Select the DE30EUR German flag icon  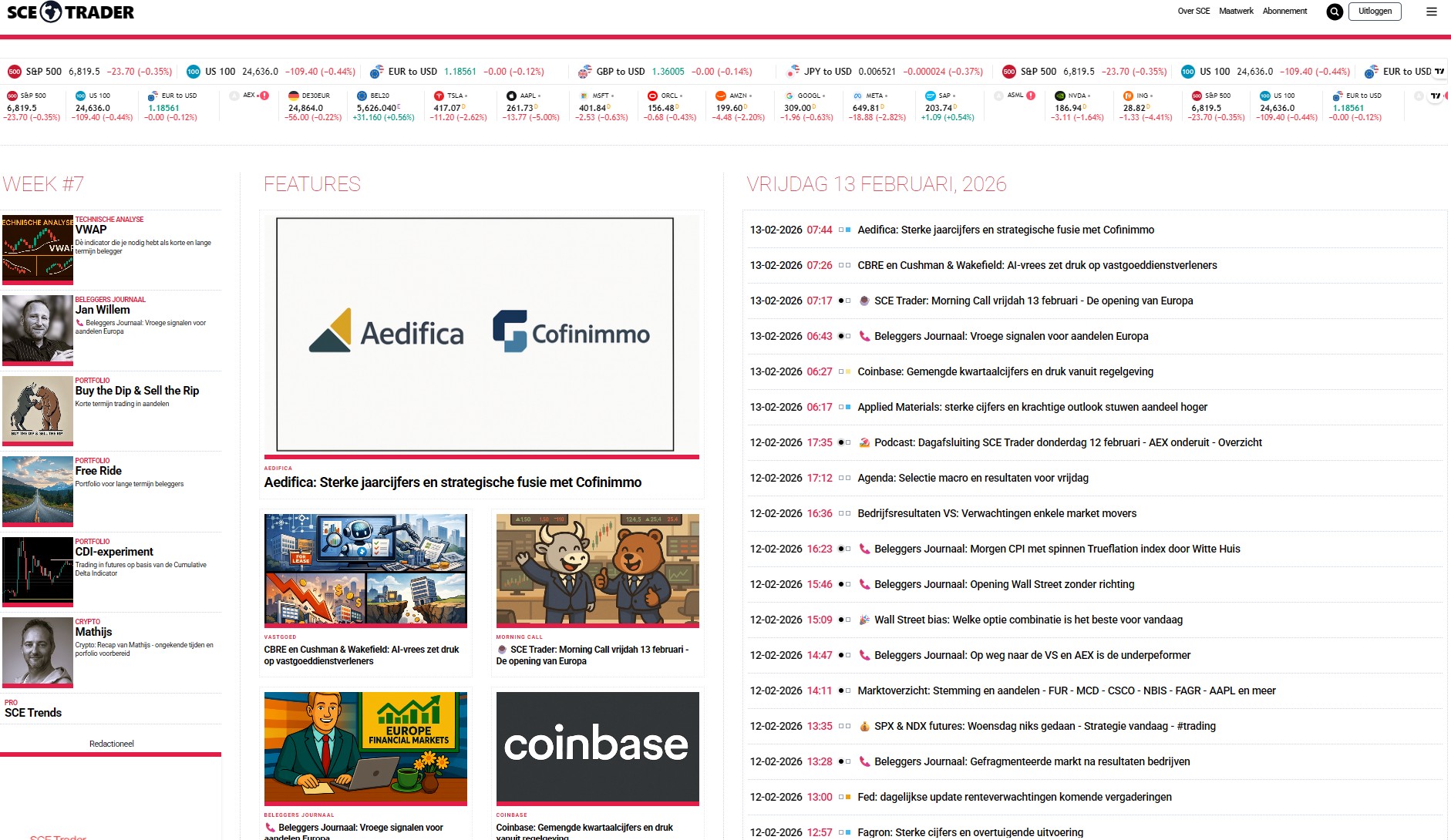click(294, 96)
